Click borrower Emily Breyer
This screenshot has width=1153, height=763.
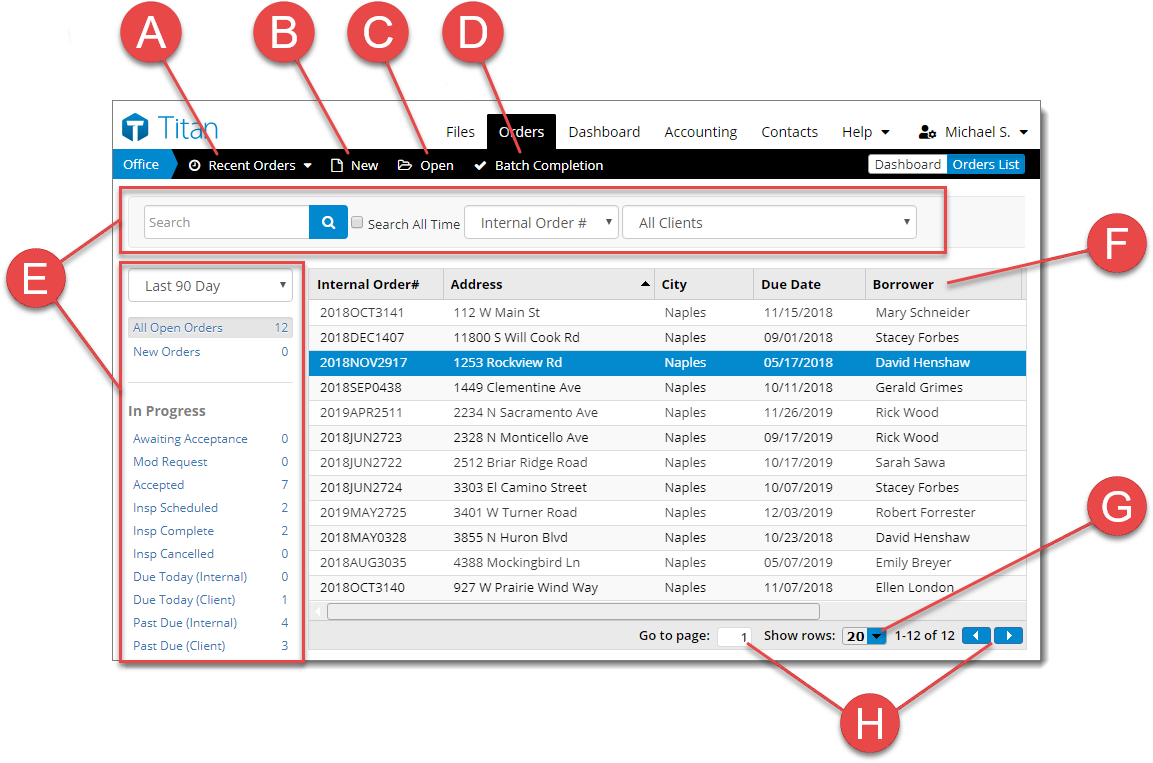tap(913, 562)
